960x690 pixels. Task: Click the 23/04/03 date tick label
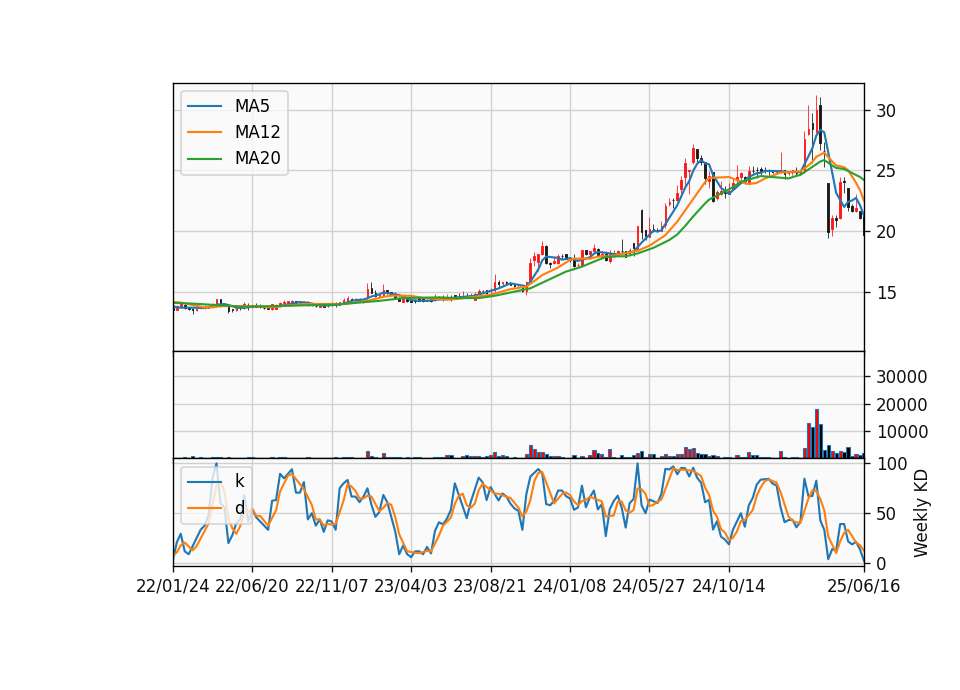pos(411,587)
